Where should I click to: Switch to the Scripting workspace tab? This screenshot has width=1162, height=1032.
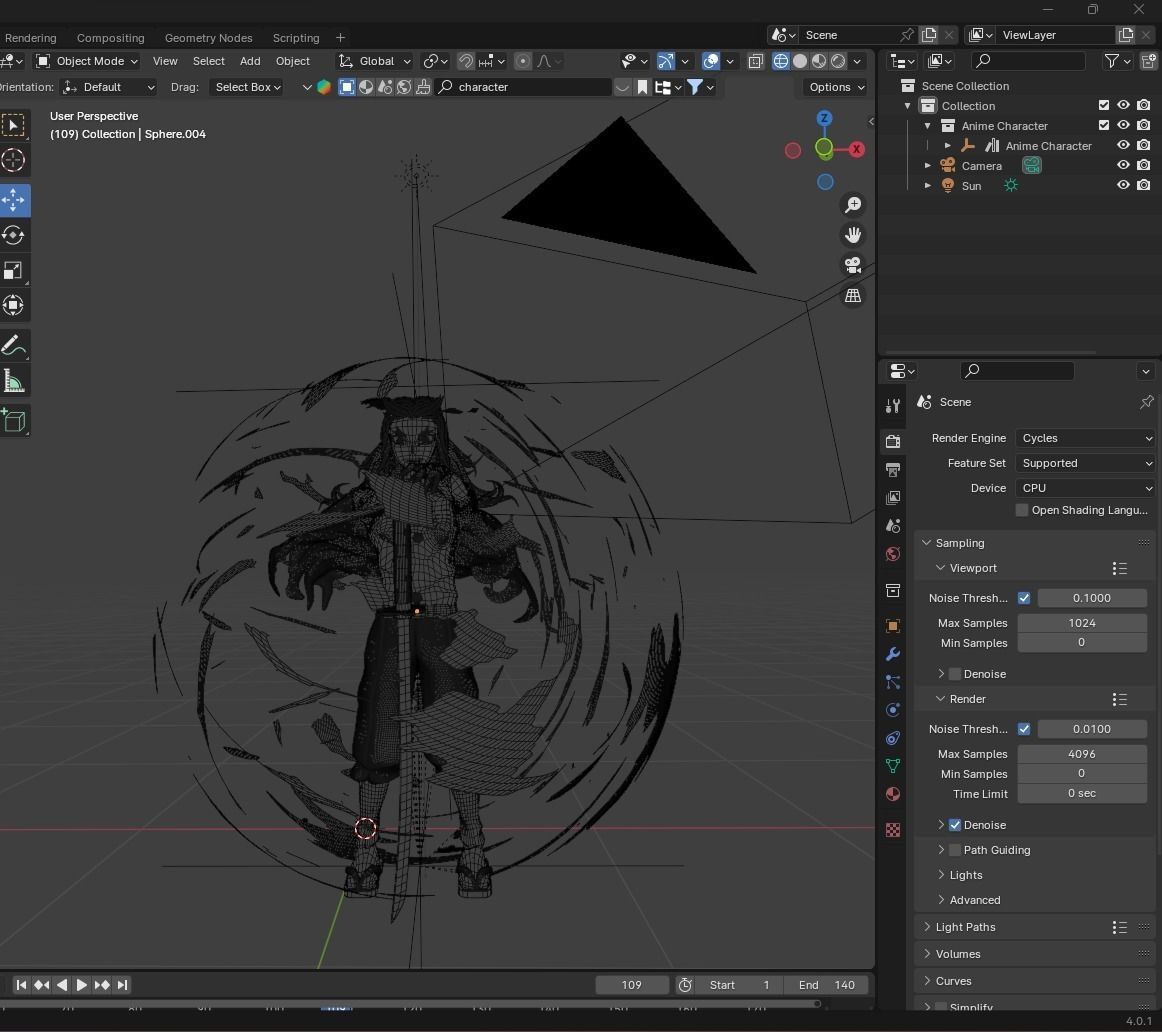[x=296, y=38]
